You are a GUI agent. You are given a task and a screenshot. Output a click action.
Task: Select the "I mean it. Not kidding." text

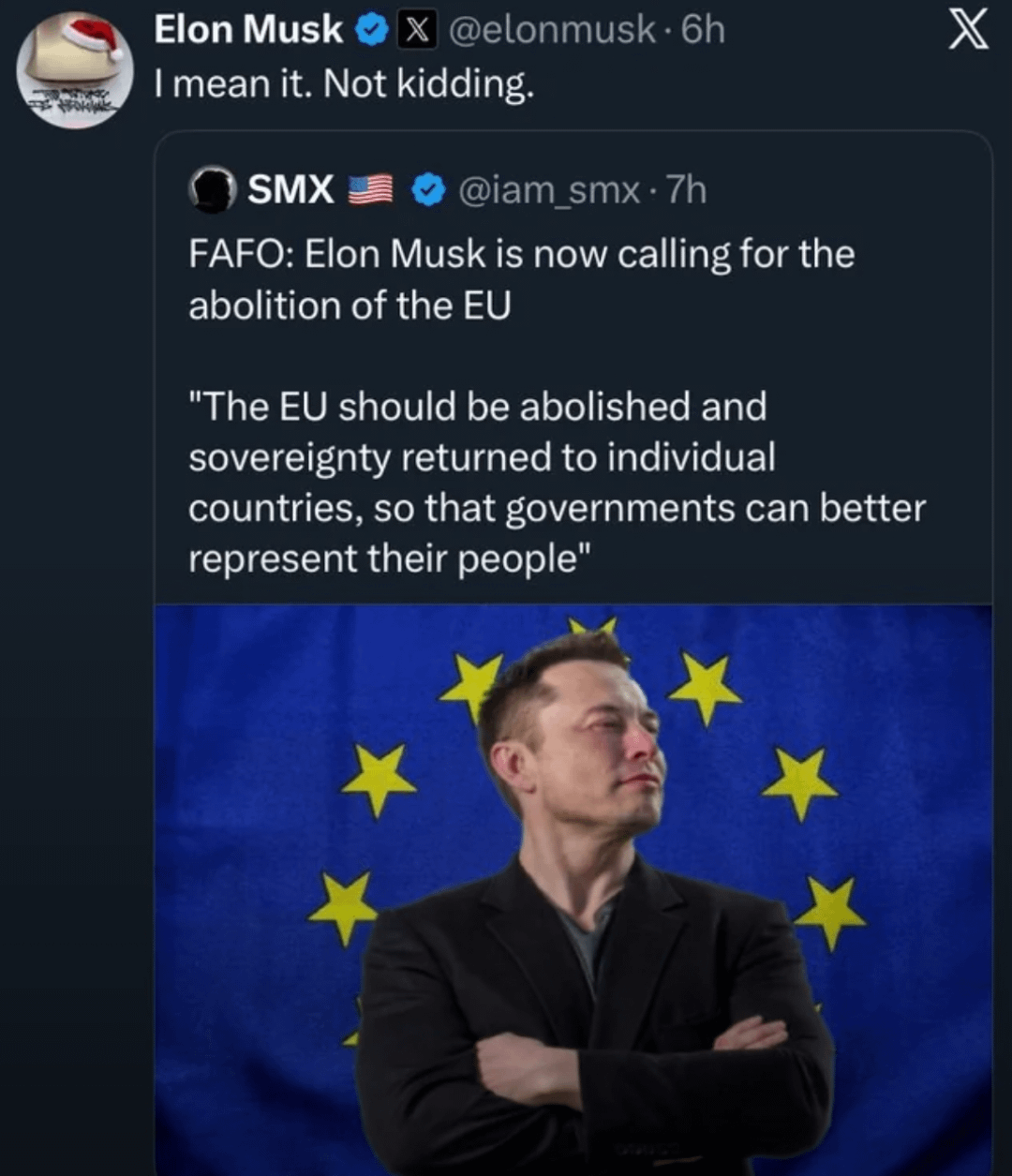coord(344,85)
